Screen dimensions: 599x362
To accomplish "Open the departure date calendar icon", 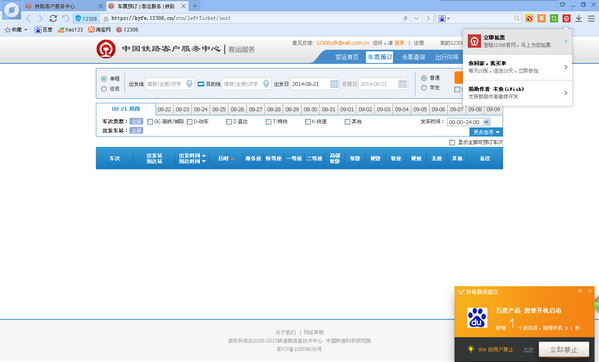I will [334, 84].
